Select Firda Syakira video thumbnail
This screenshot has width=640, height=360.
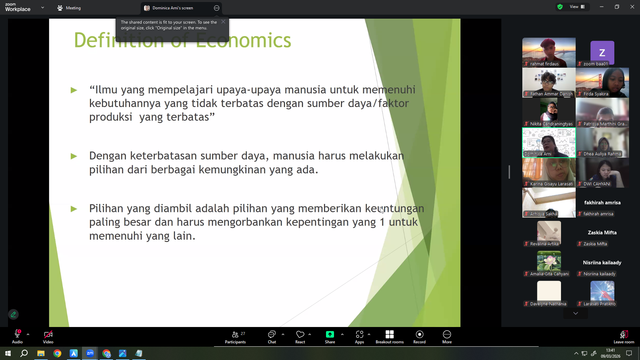point(602,82)
